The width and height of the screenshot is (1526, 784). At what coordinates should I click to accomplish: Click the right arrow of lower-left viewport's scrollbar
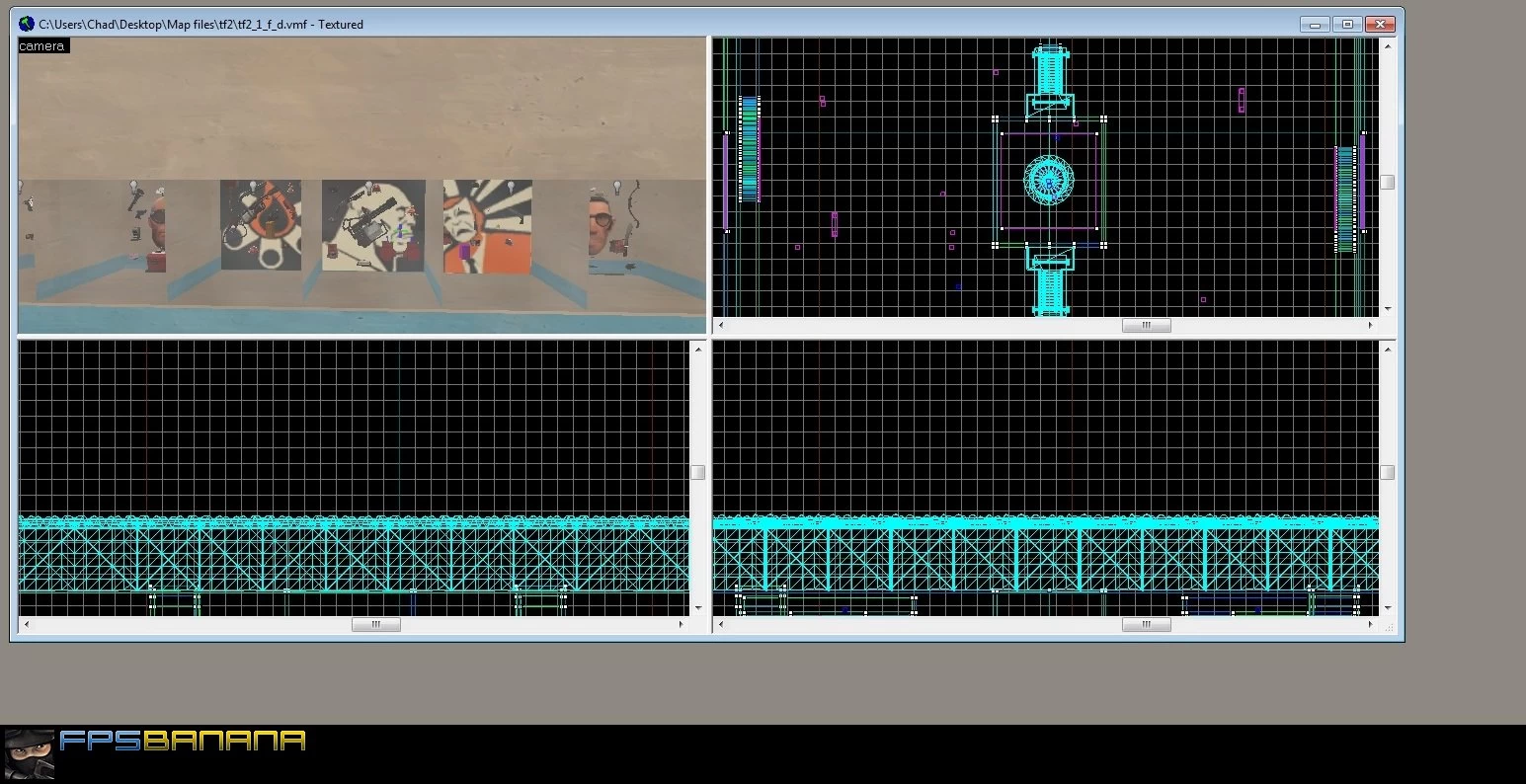[x=681, y=624]
